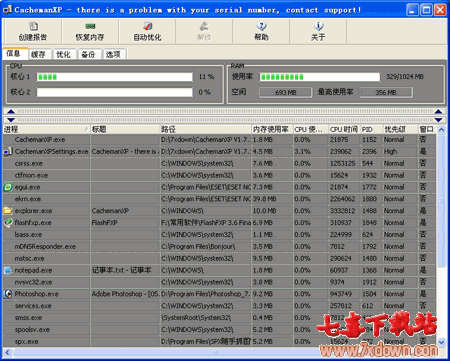Click the 解锁 toolbar icon
Viewport: 450px width, 361px height.
coord(204,26)
